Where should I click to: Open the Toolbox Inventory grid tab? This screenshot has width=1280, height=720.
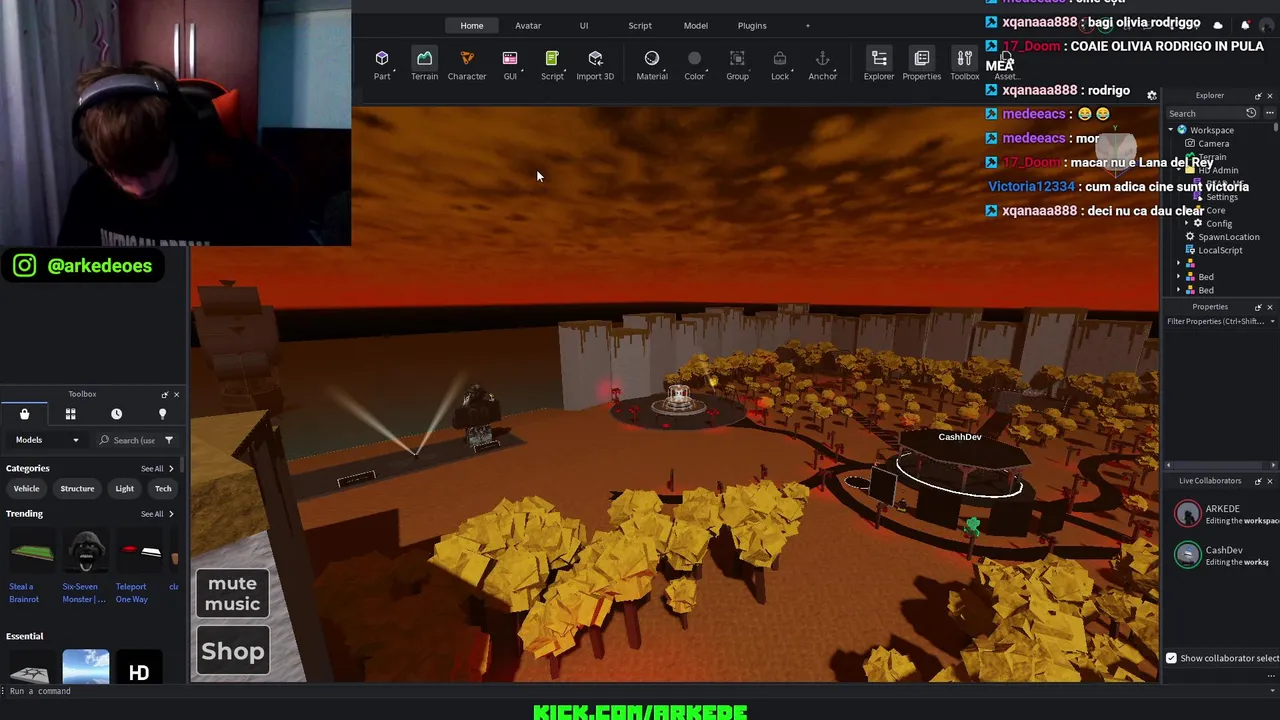tap(70, 414)
